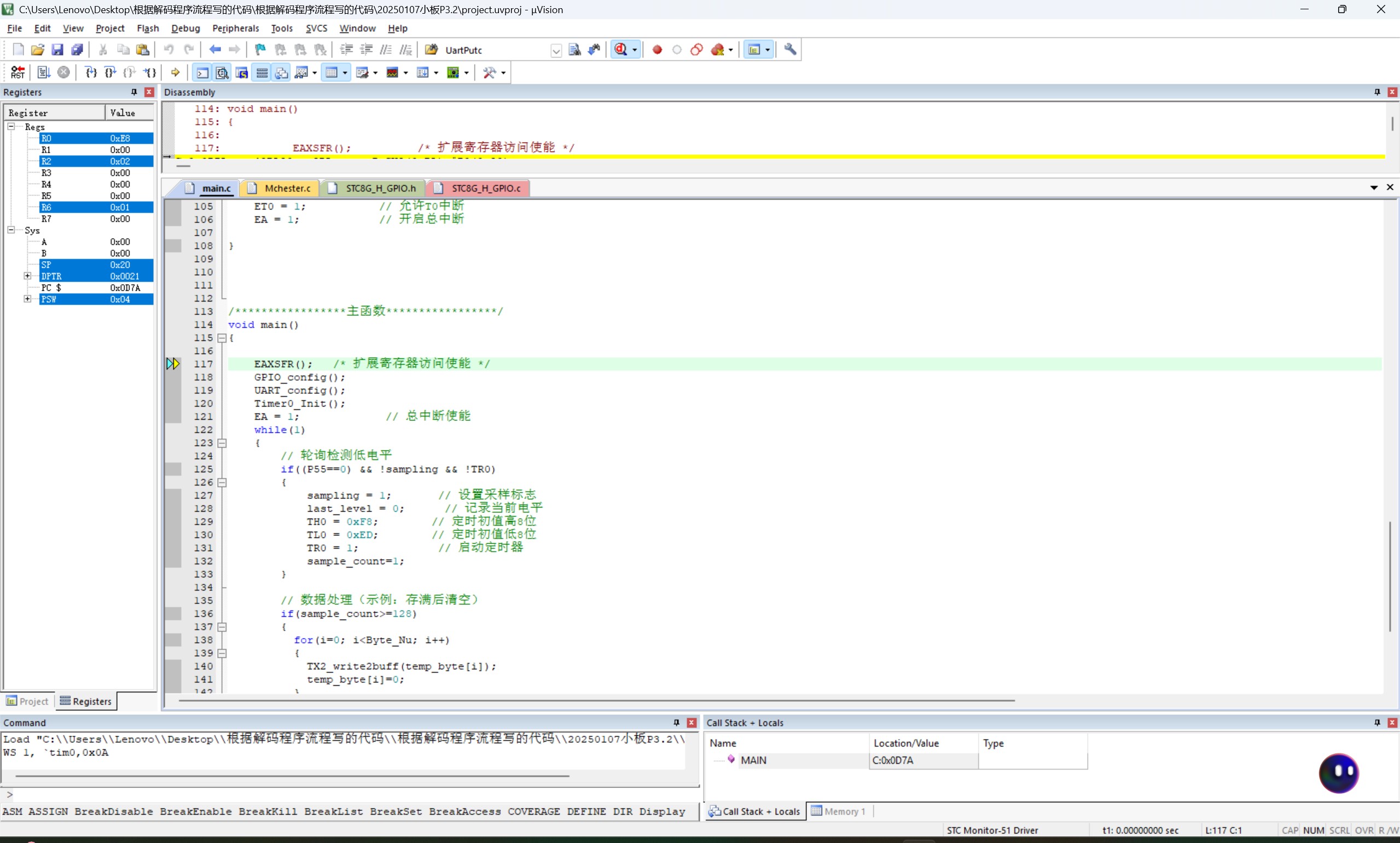
Task: Open the editor tab list arrow
Action: click(x=1374, y=187)
